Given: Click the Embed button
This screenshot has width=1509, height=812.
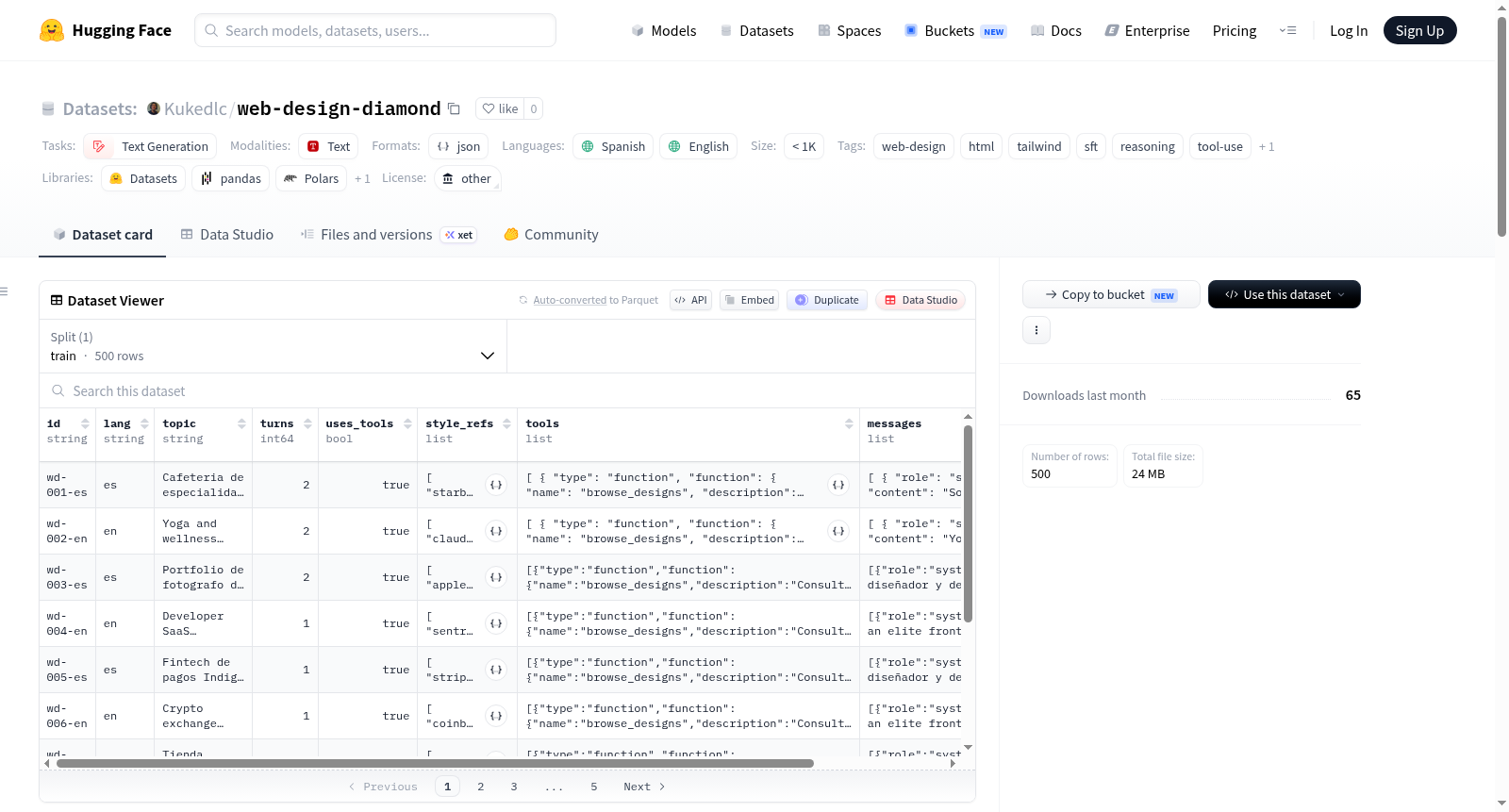Looking at the screenshot, I should 749,300.
